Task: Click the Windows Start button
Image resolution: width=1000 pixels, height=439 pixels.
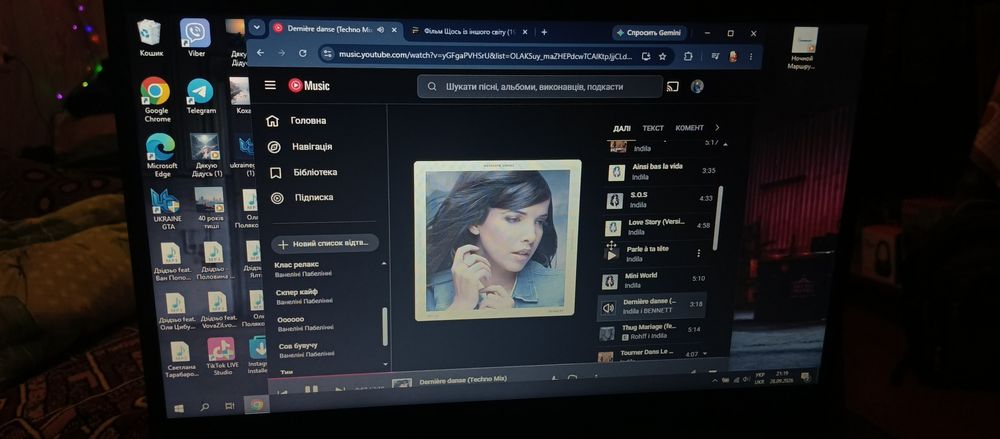Action: [x=179, y=408]
